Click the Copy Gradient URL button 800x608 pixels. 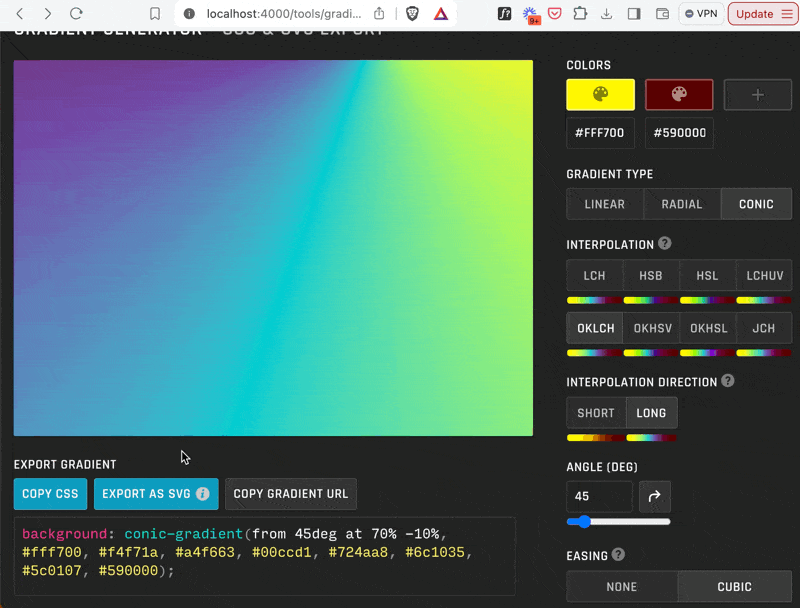click(291, 494)
